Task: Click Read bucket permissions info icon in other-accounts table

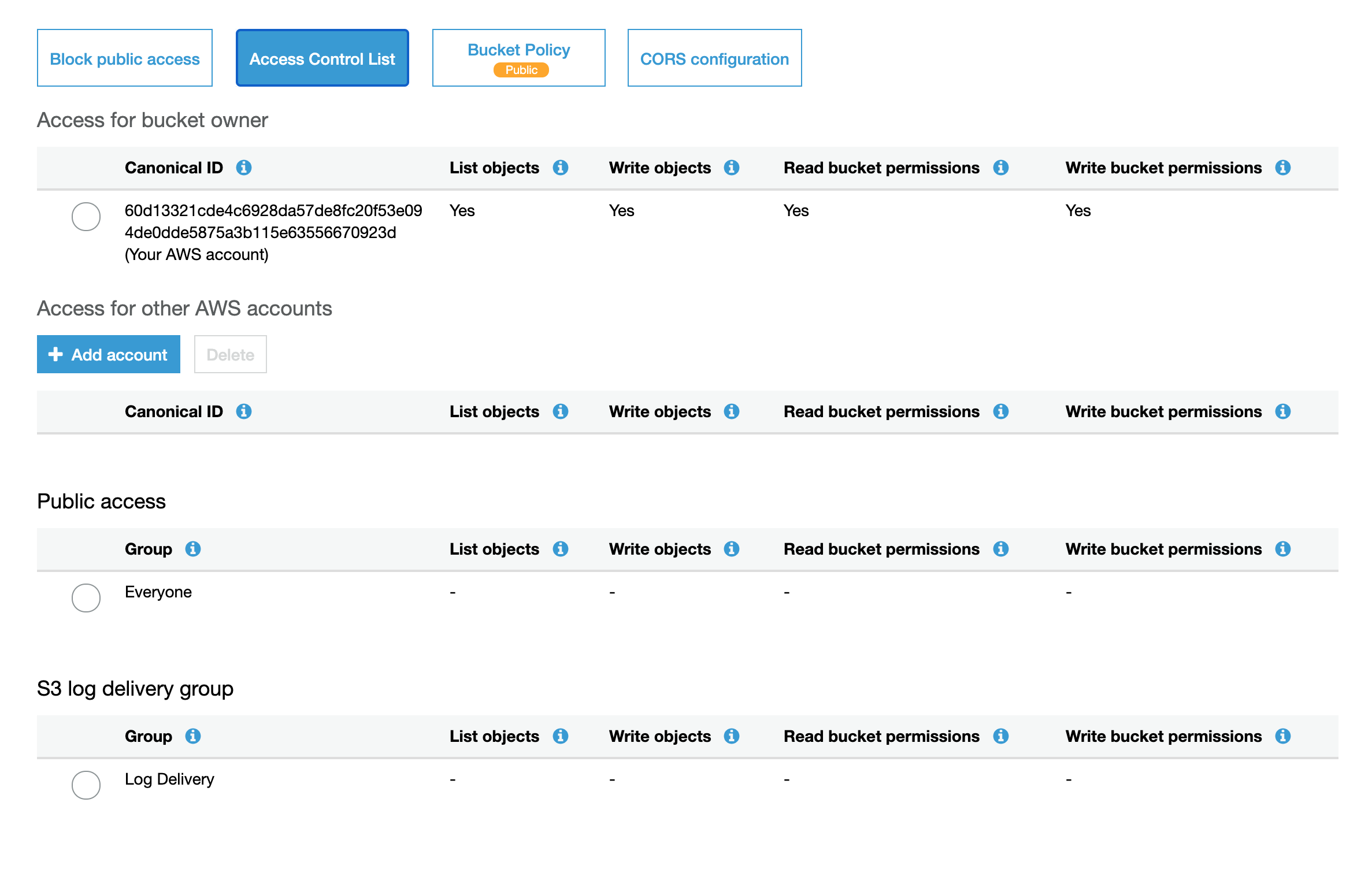Action: [1000, 411]
